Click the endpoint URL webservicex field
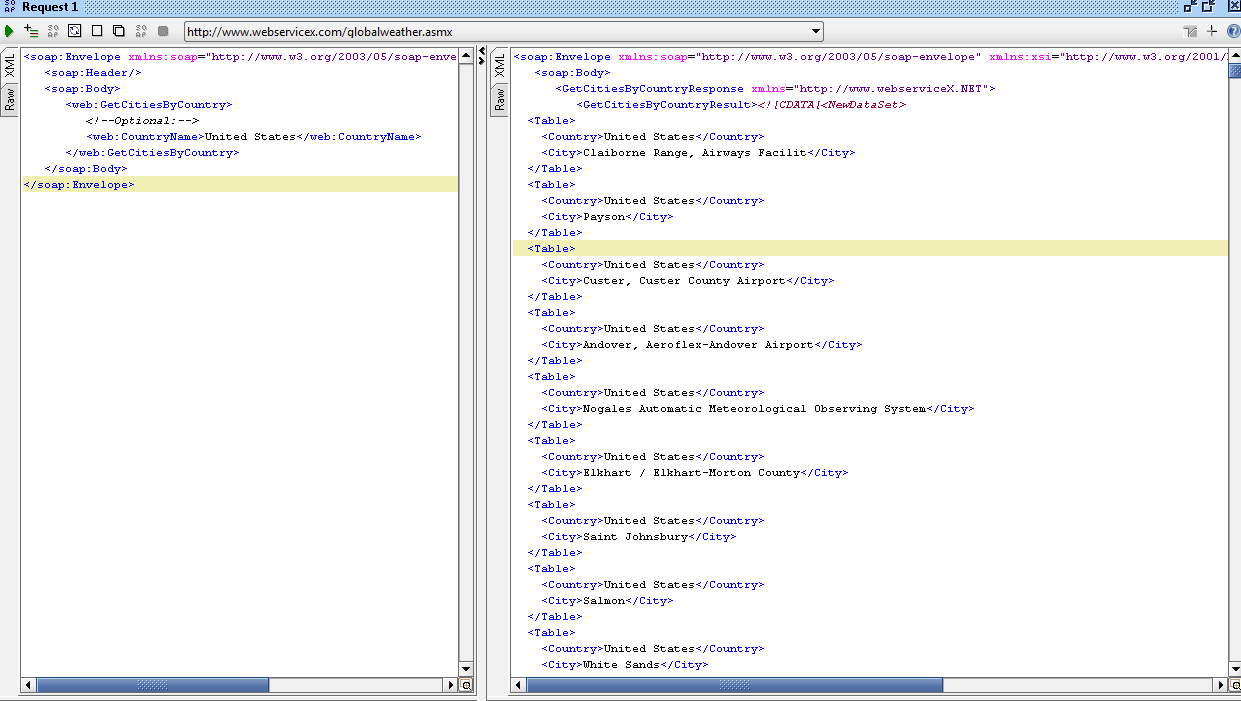 point(496,32)
